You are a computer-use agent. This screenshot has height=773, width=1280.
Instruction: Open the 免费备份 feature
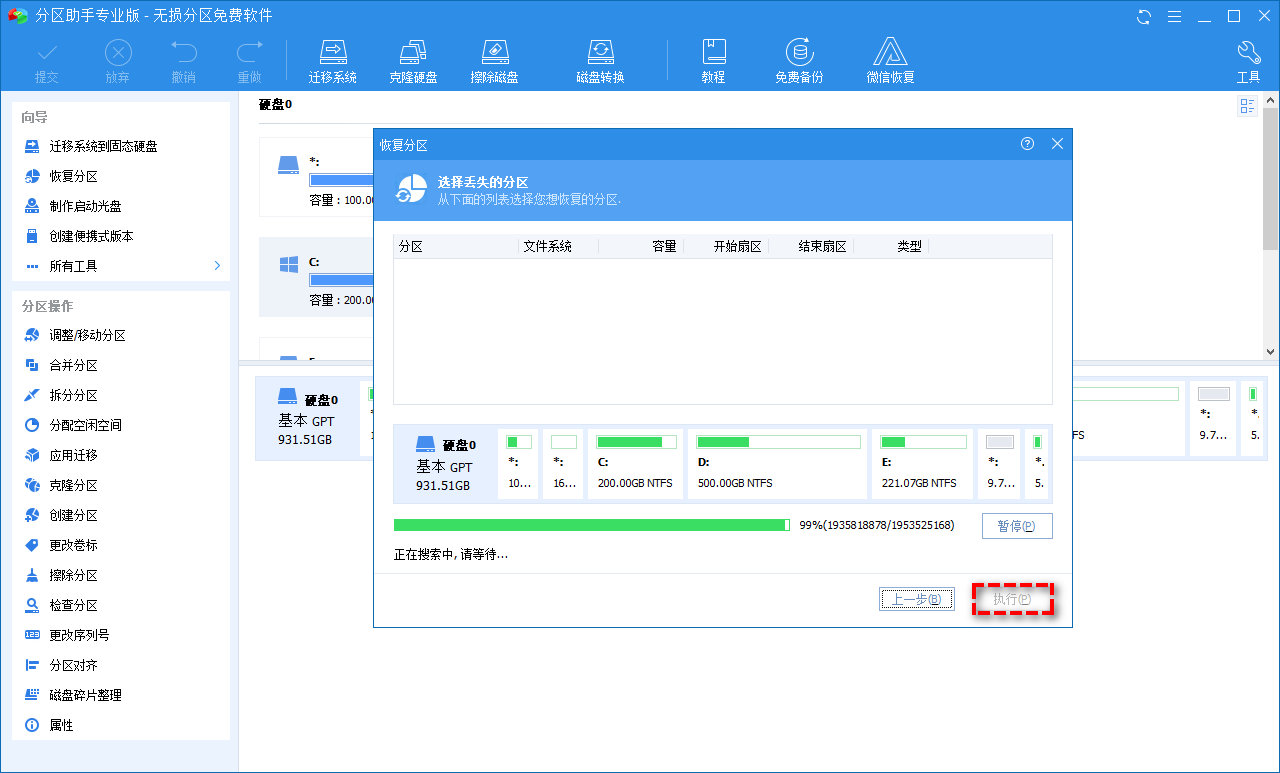[x=798, y=59]
